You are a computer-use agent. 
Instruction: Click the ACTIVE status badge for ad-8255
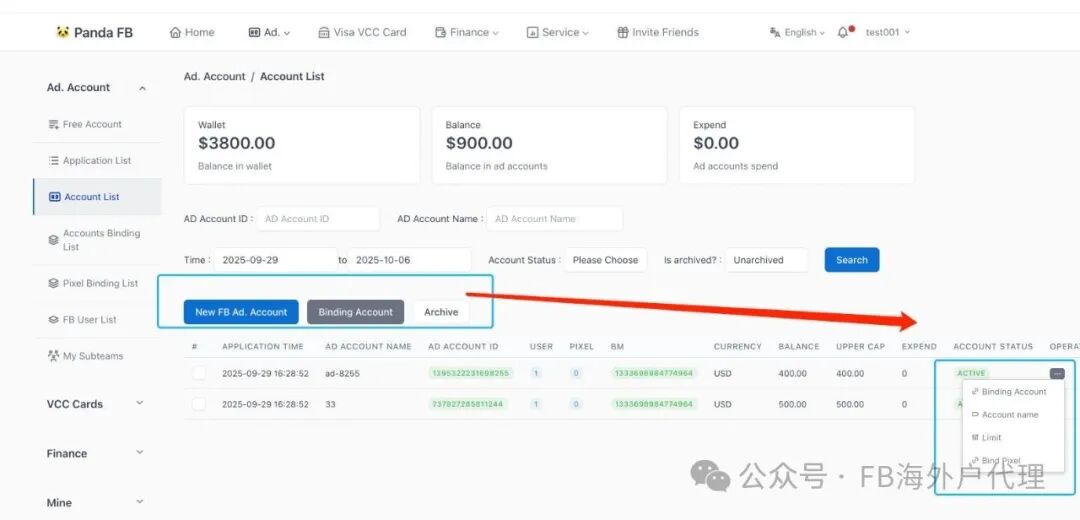point(971,373)
